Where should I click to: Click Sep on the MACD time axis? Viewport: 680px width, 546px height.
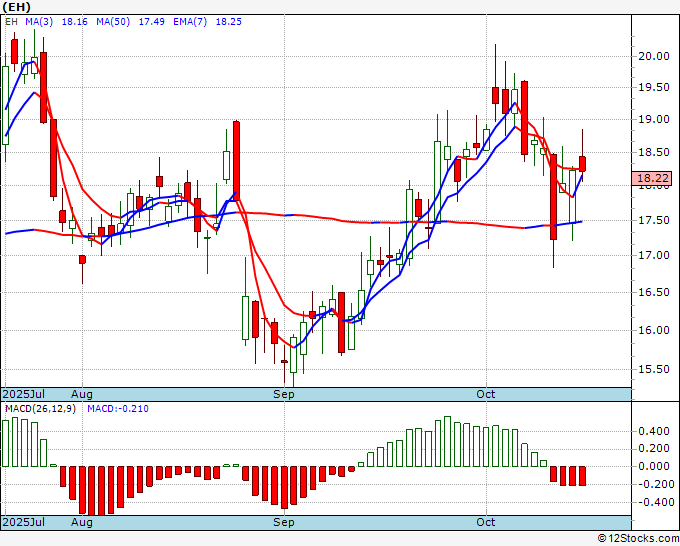(284, 522)
